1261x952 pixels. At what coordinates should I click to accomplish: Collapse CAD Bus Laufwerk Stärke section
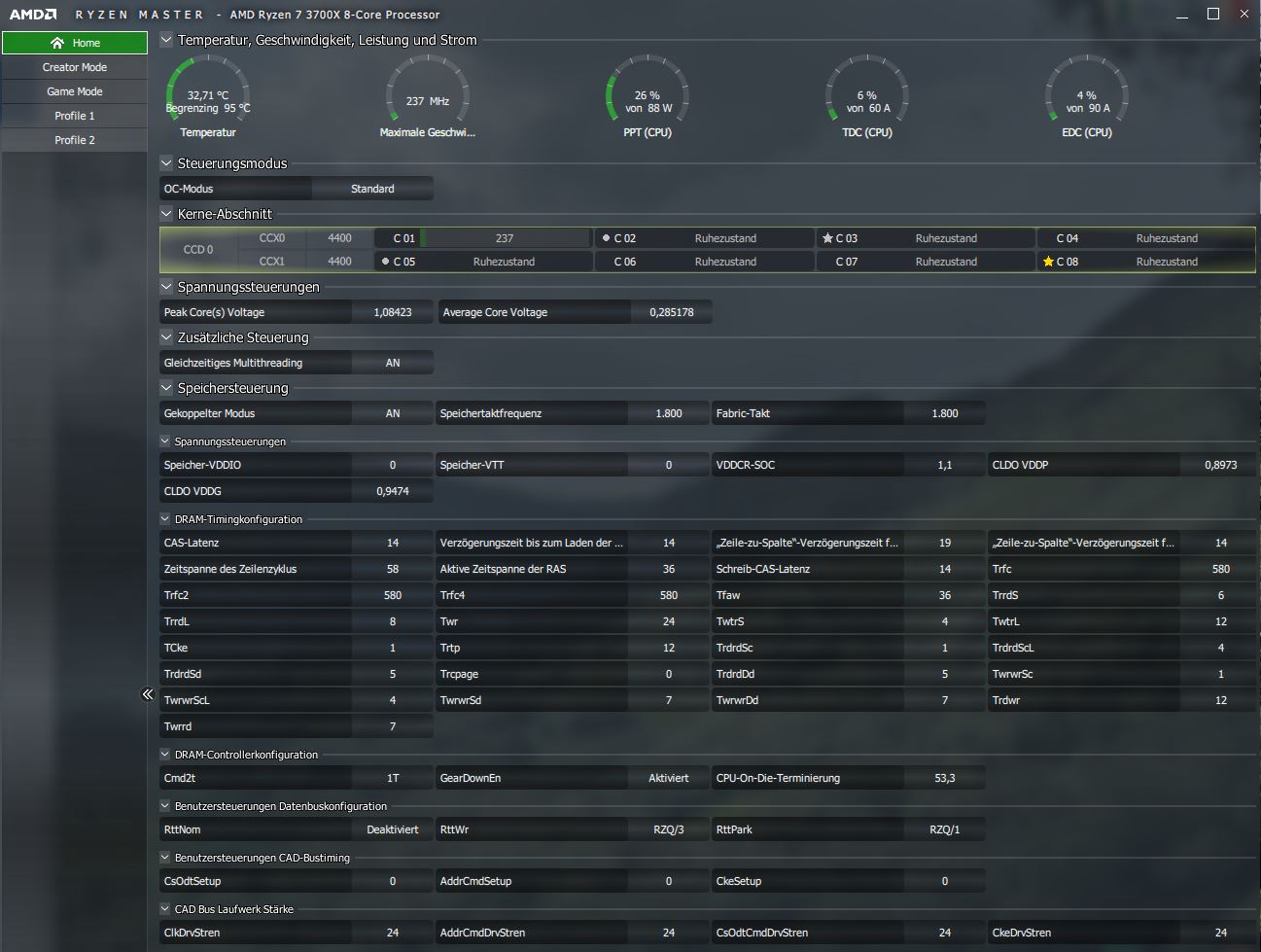click(165, 909)
